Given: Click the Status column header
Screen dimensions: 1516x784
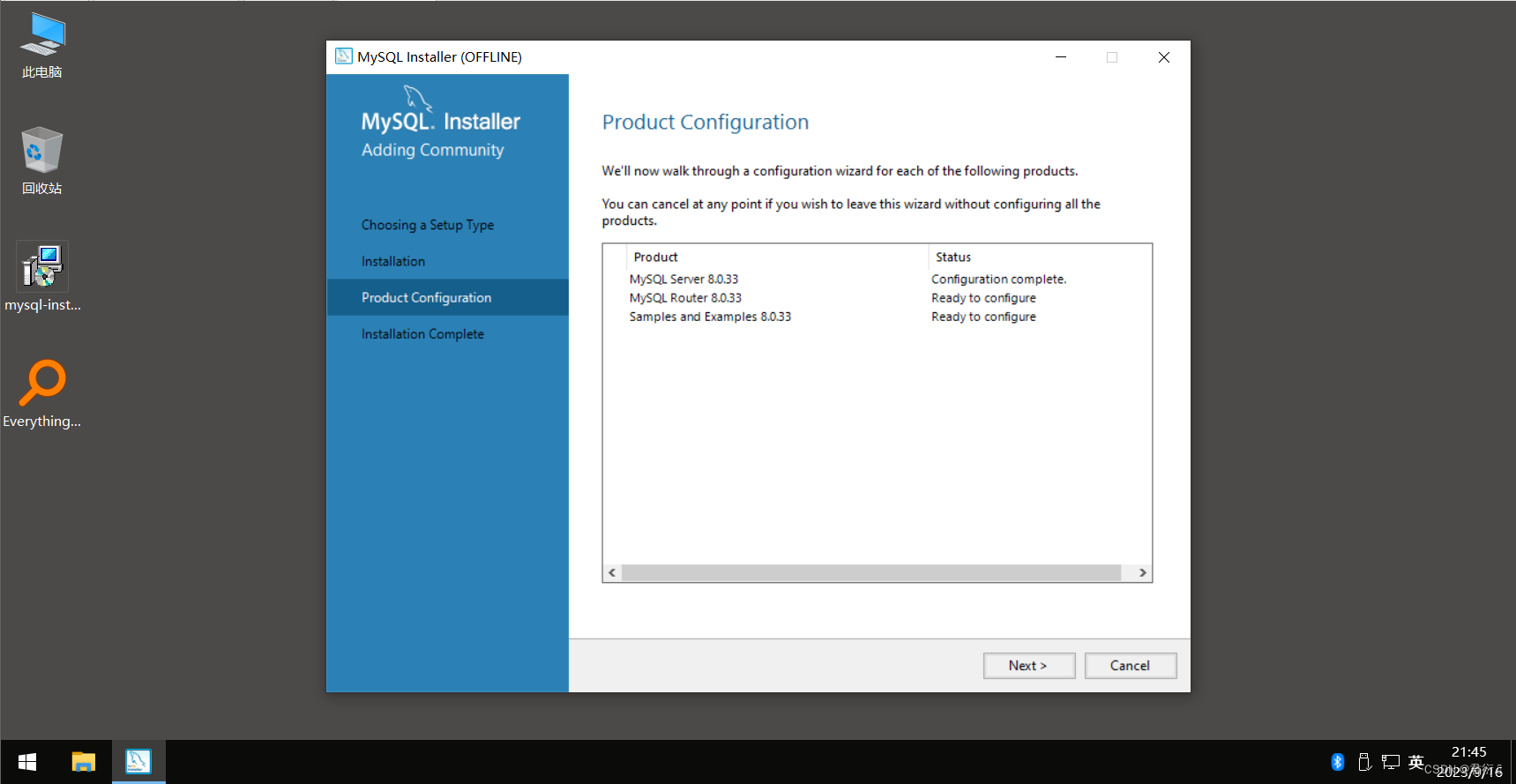Looking at the screenshot, I should coord(1039,257).
